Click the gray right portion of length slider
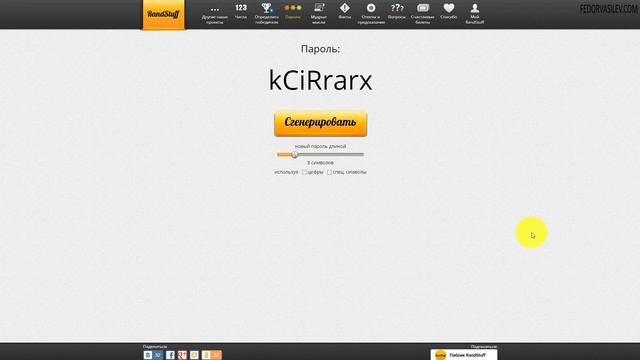The height and width of the screenshot is (360, 640). click(x=331, y=155)
